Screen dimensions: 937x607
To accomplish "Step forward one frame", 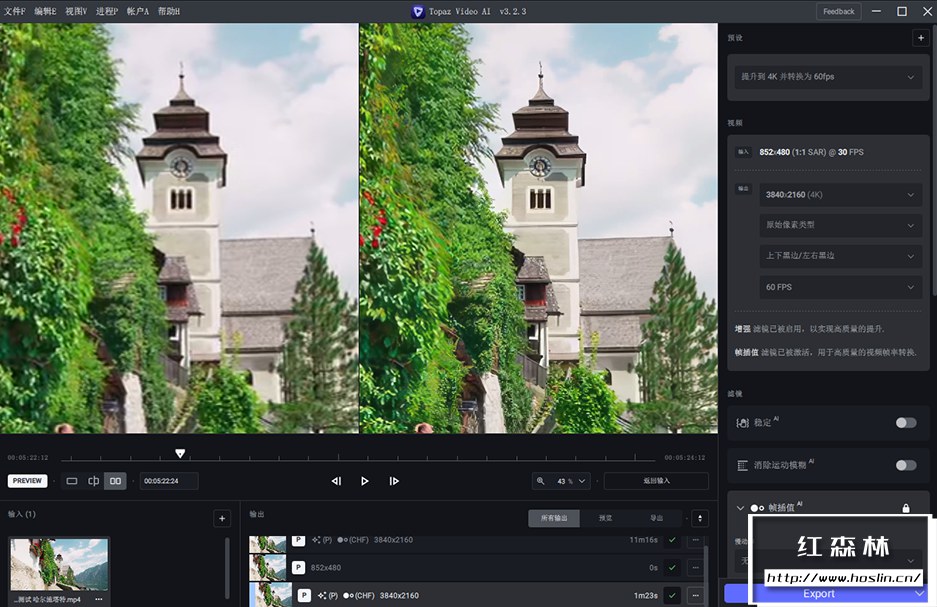I will coord(394,481).
